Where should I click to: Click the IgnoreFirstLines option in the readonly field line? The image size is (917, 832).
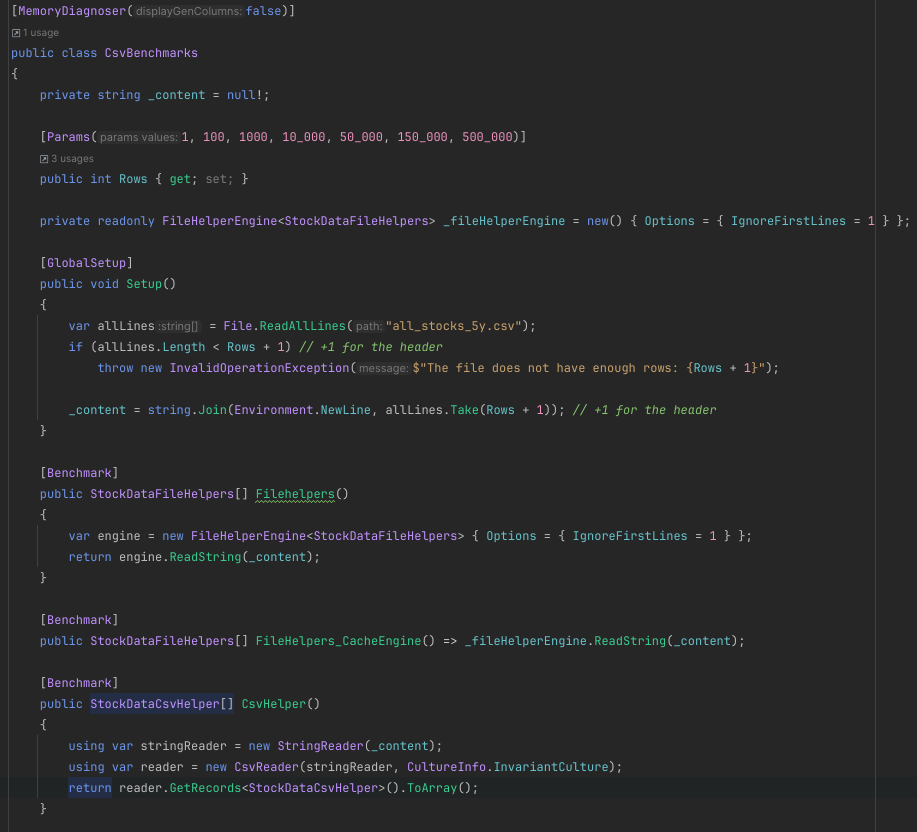click(x=788, y=222)
